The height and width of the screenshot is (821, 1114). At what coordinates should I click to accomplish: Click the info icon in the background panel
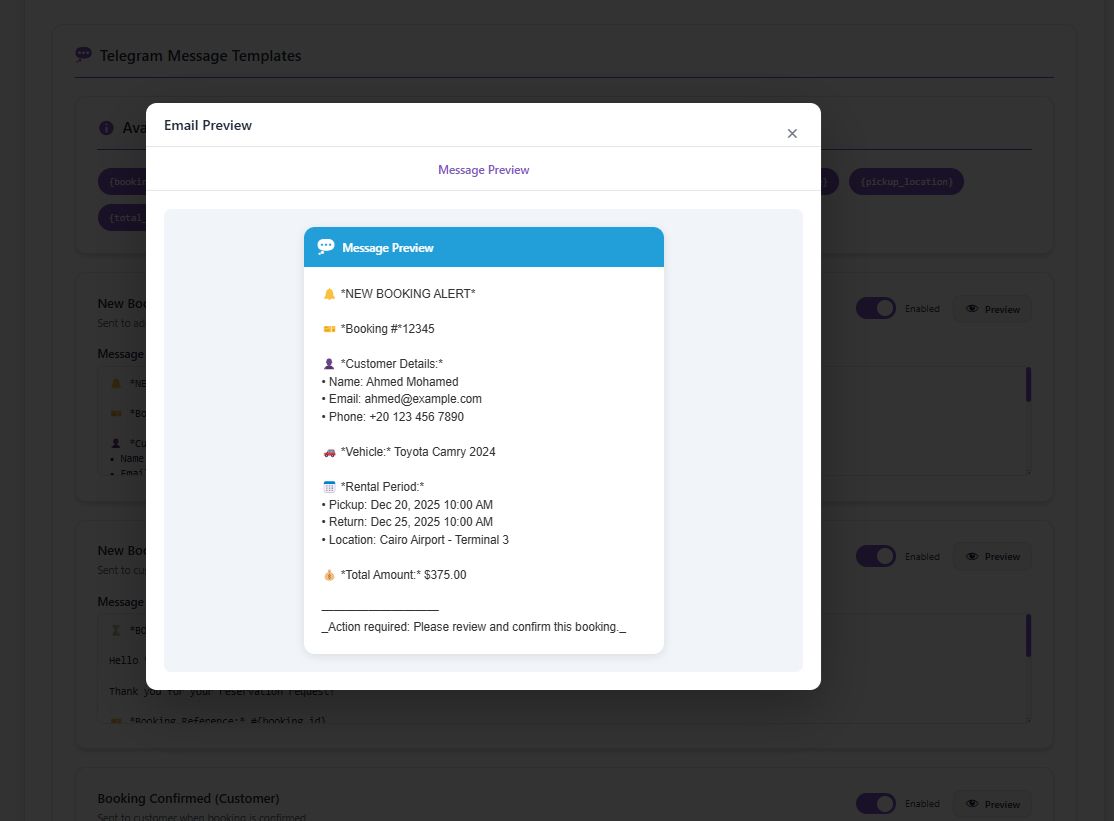click(107, 128)
